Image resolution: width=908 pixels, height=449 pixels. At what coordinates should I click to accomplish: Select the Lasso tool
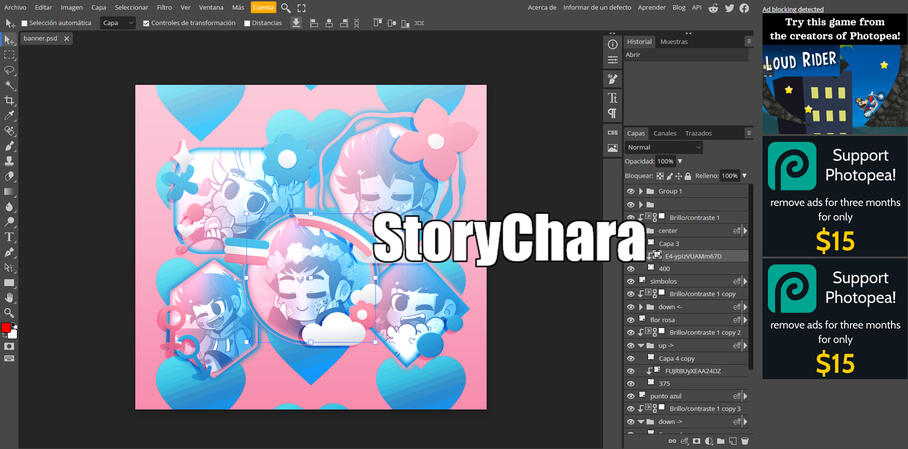point(9,70)
